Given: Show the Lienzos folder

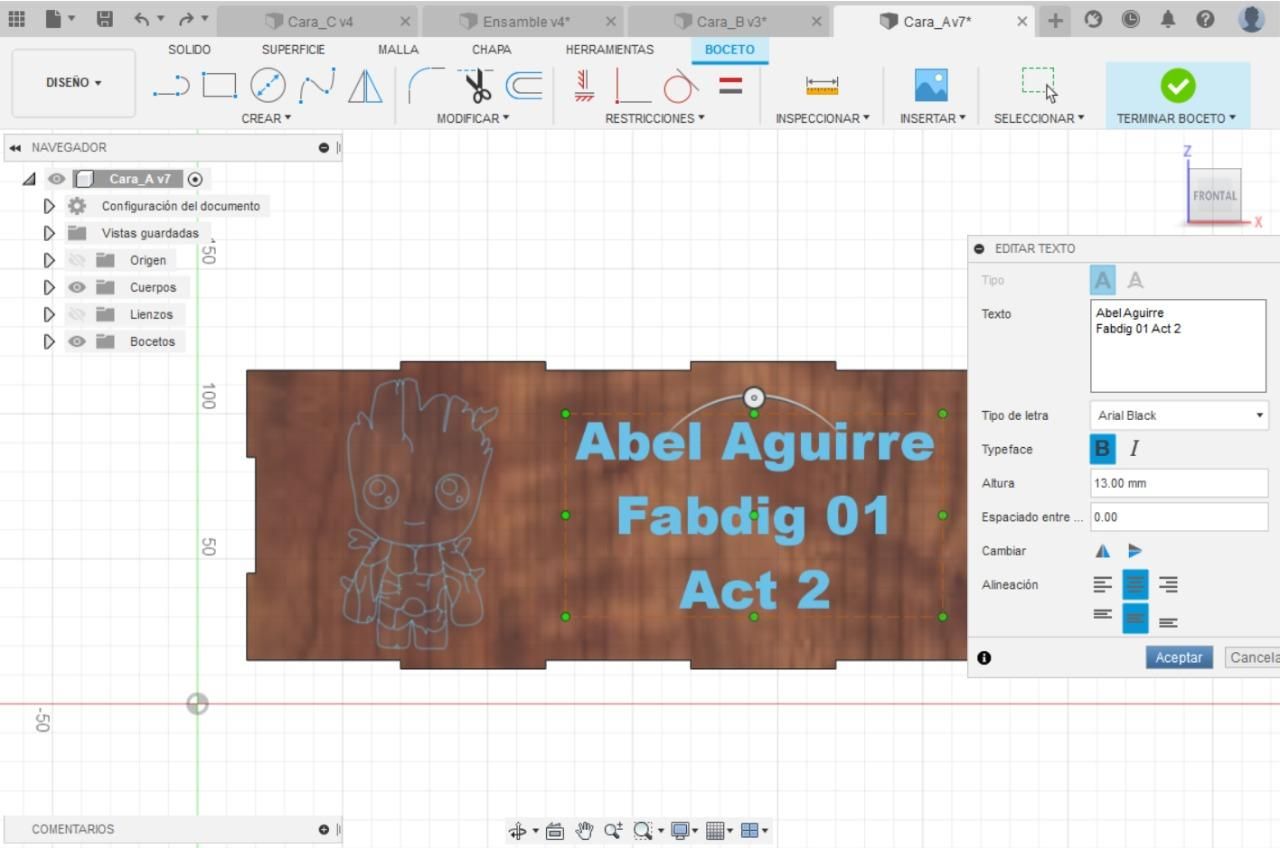Looking at the screenshot, I should 77,314.
